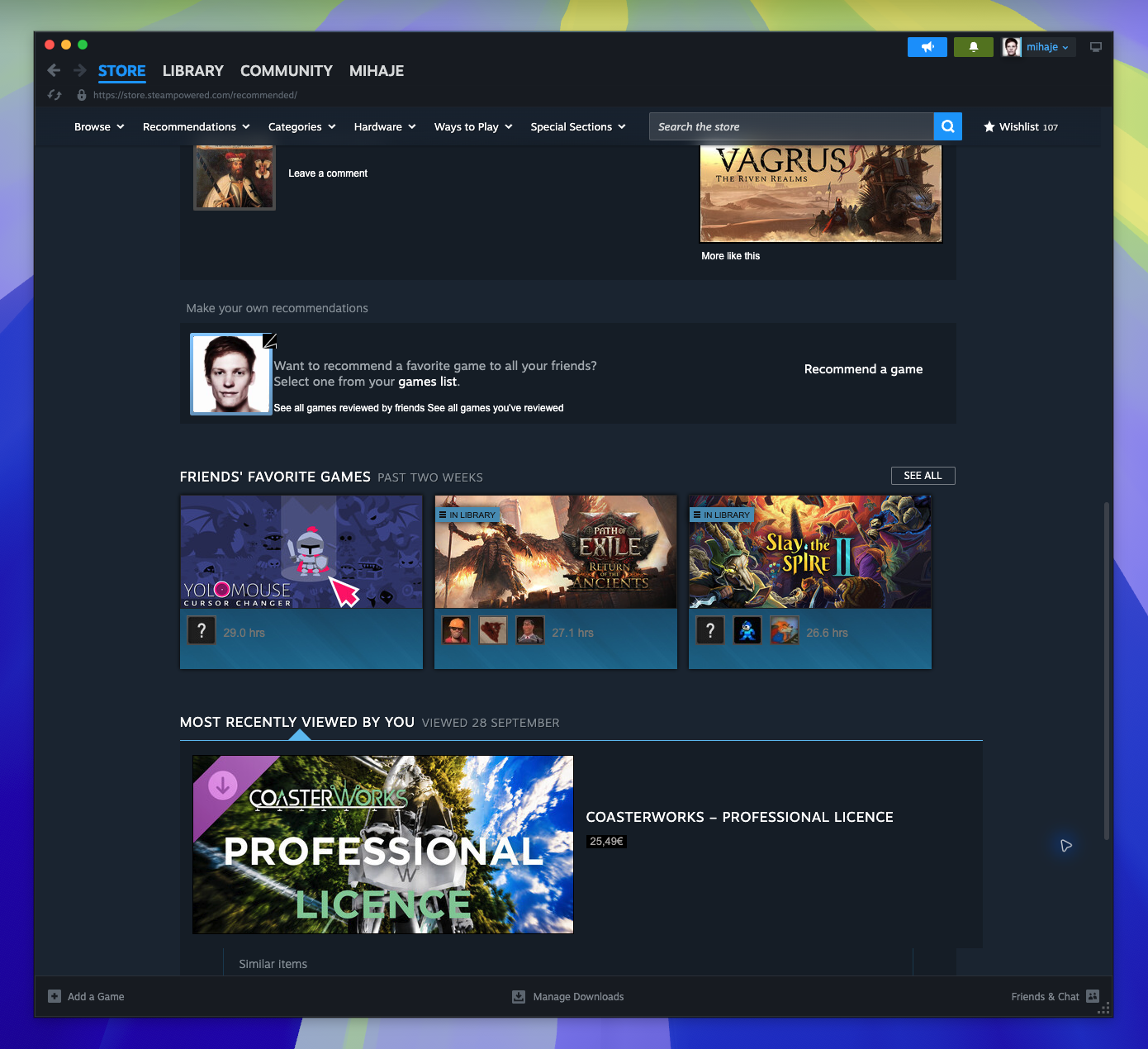
Task: Click the 25,49€ price tag
Action: [x=606, y=842]
